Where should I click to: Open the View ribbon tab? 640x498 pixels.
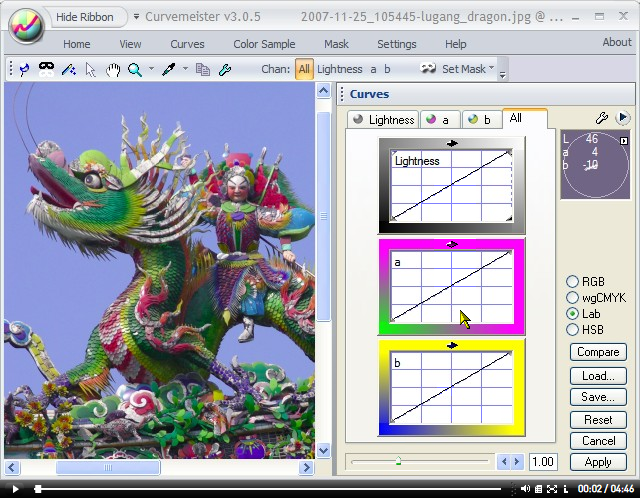(x=130, y=44)
